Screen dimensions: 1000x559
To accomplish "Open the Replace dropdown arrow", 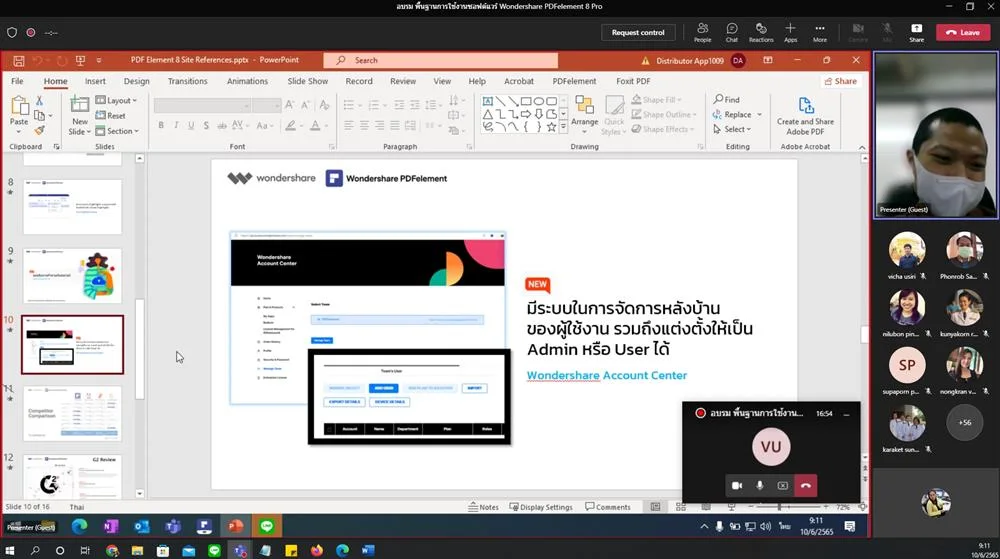I will click(x=760, y=115).
